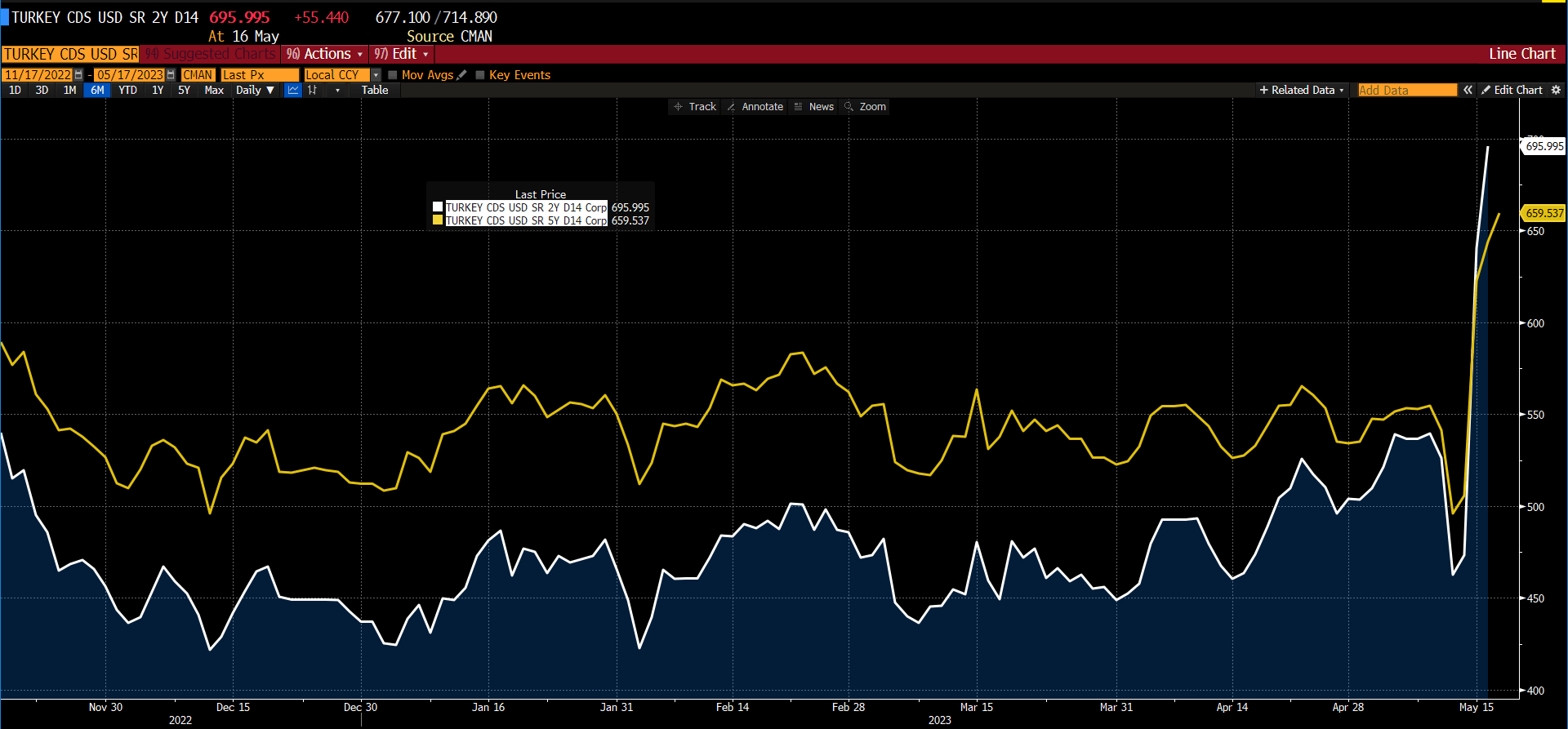The image size is (1568, 729).
Task: Collapse panel with the double-chevron icon
Action: click(1468, 90)
